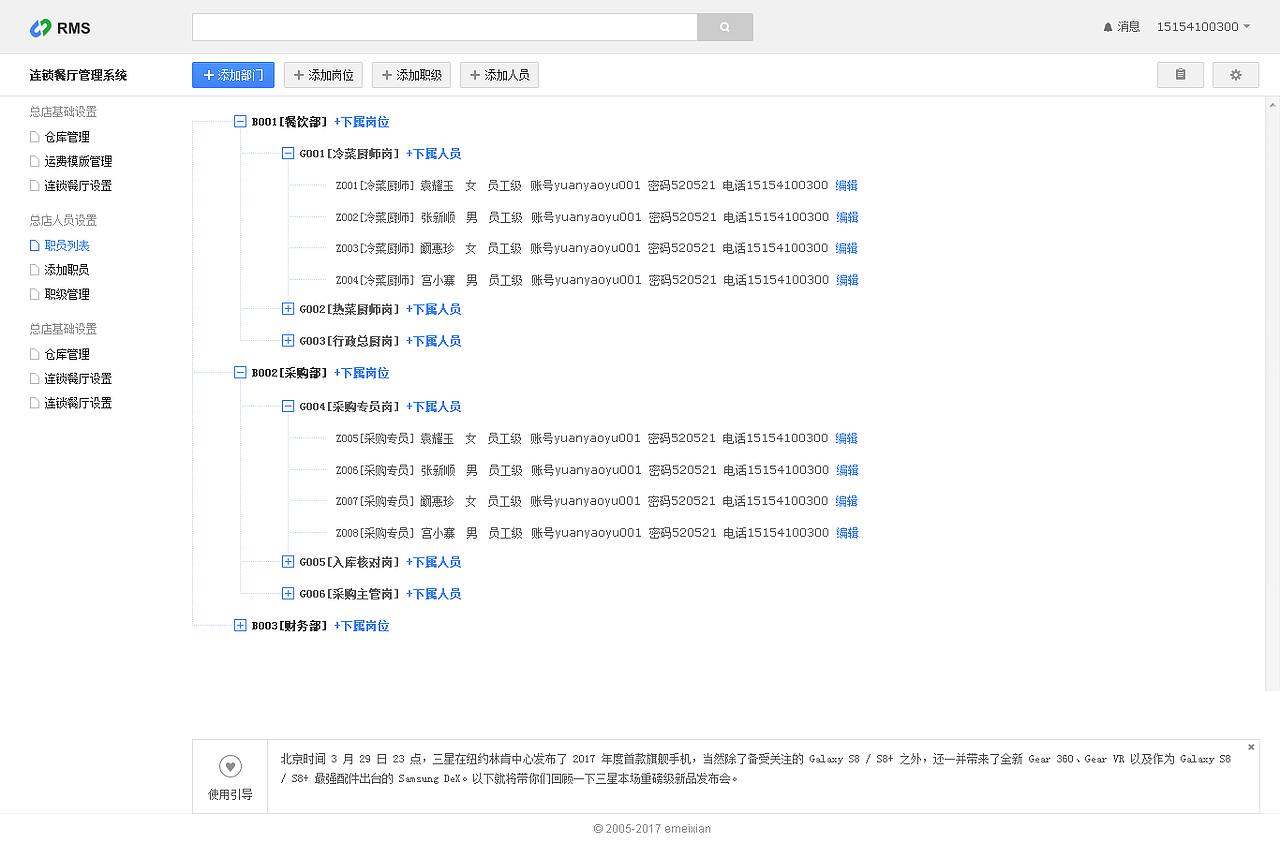Image resolution: width=1280 pixels, height=843 pixels.
Task: Click the scrollbar up arrow
Action: point(1272,104)
